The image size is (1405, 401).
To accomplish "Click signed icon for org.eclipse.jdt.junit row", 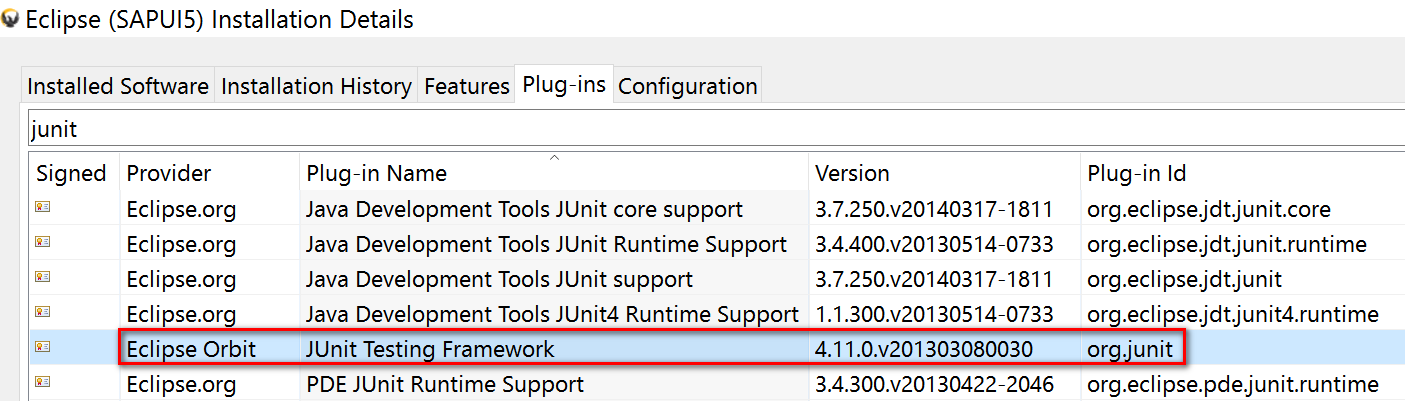I will click(42, 279).
